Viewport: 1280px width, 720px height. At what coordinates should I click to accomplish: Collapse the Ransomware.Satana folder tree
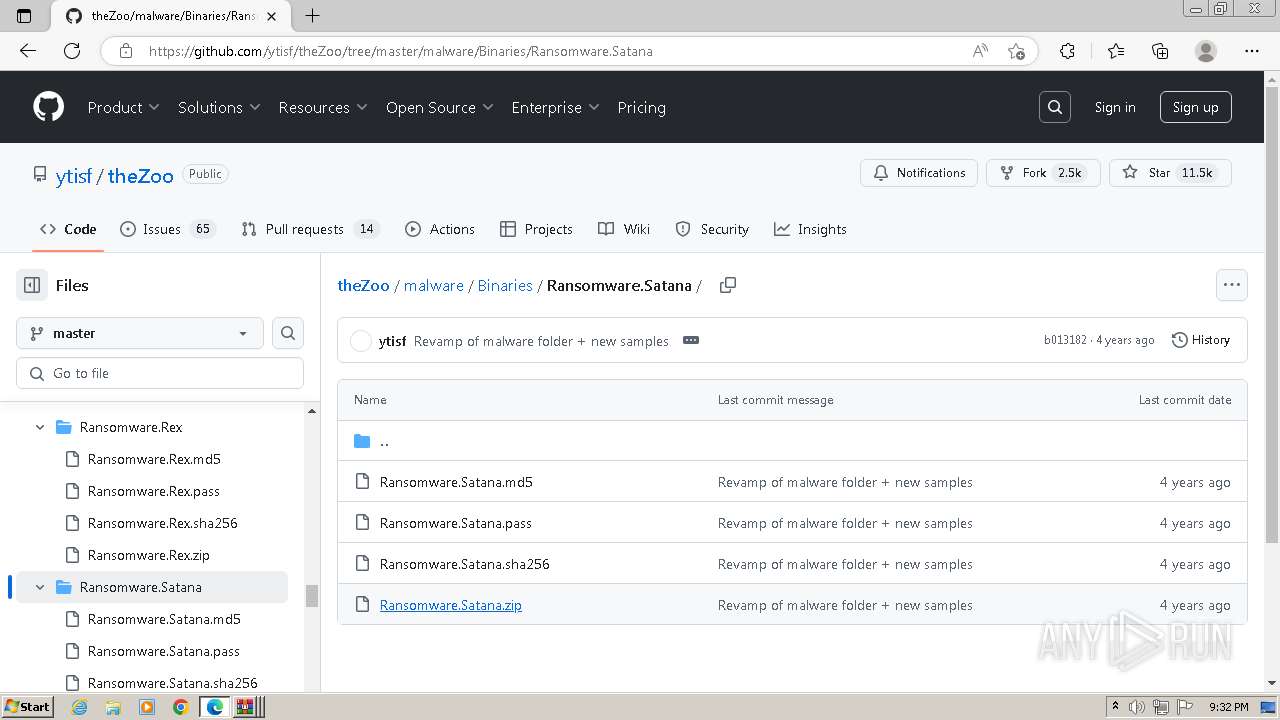tap(40, 587)
